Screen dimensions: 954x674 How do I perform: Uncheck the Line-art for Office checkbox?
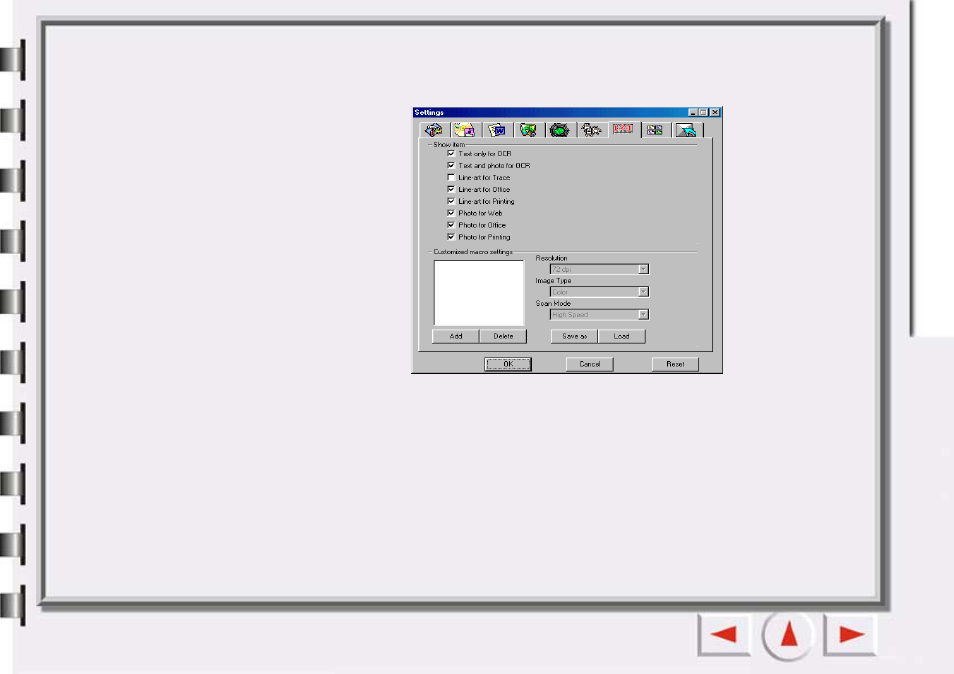pyautogui.click(x=451, y=189)
